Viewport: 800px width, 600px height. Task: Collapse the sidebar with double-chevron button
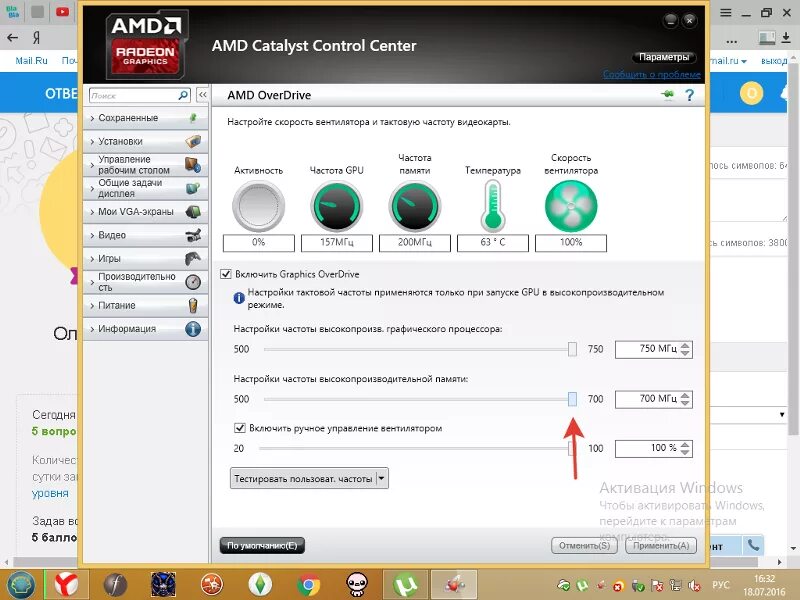(203, 95)
